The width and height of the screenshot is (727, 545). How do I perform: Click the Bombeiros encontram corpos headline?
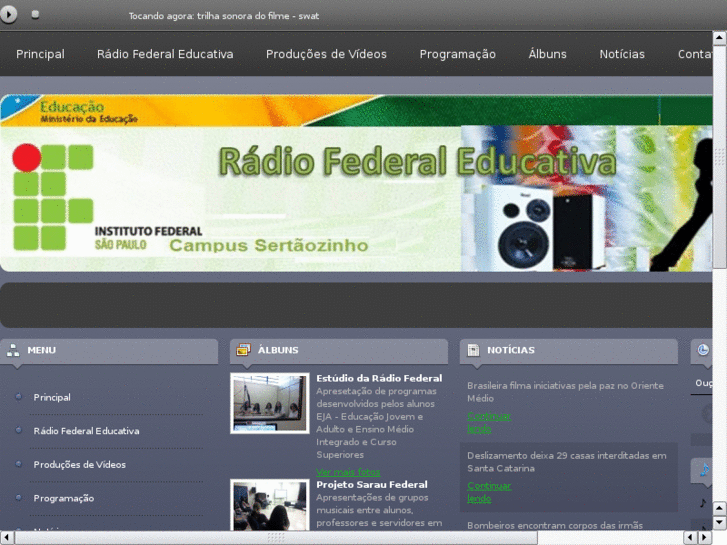[x=555, y=526]
